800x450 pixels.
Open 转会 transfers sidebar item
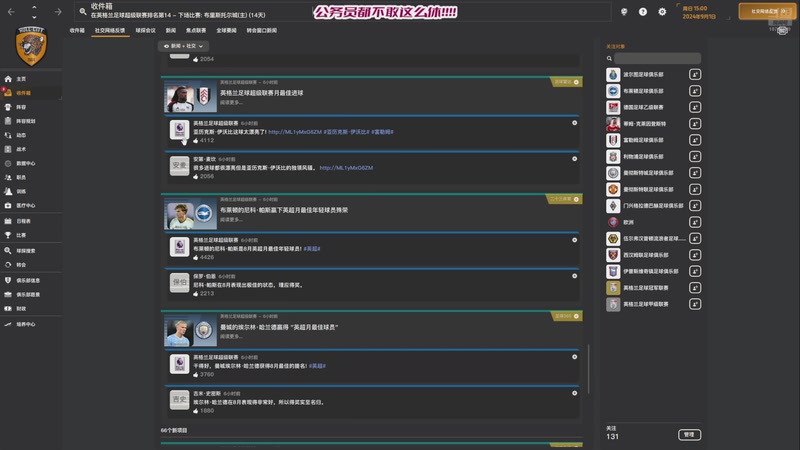tap(20, 265)
